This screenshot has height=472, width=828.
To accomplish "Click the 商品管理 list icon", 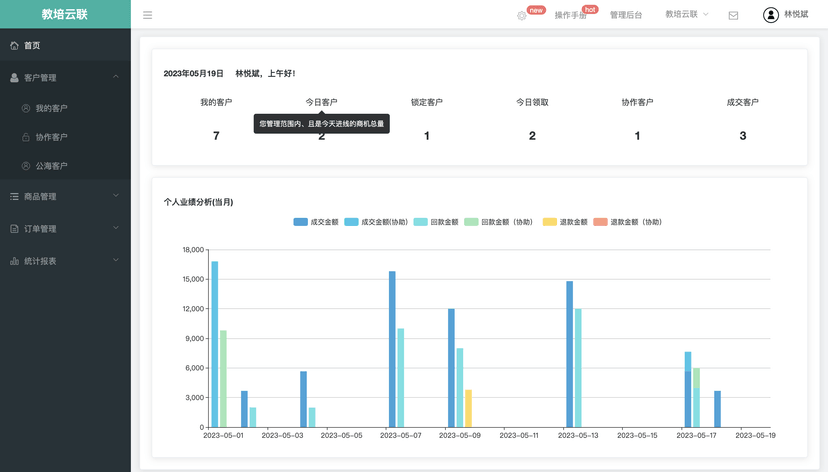I will tap(14, 197).
